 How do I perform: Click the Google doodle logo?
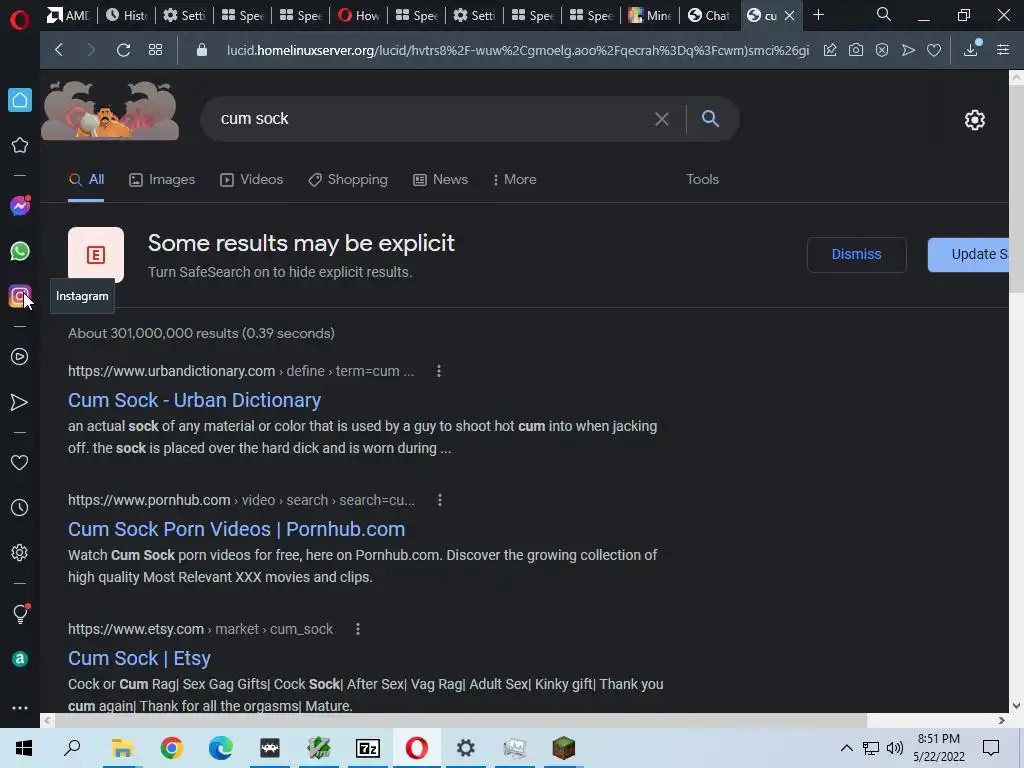[110, 111]
